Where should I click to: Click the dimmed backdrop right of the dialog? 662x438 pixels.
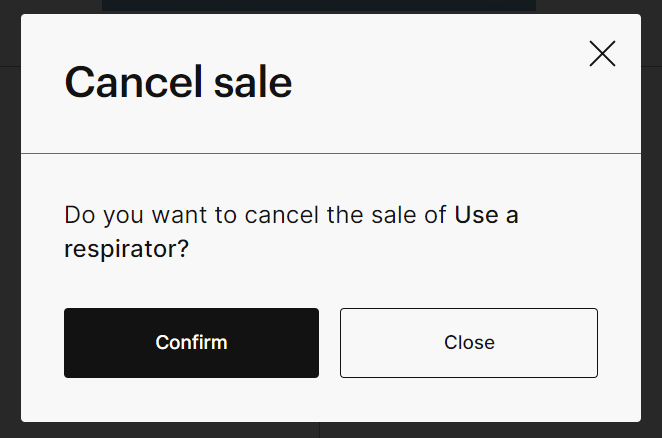(x=652, y=250)
